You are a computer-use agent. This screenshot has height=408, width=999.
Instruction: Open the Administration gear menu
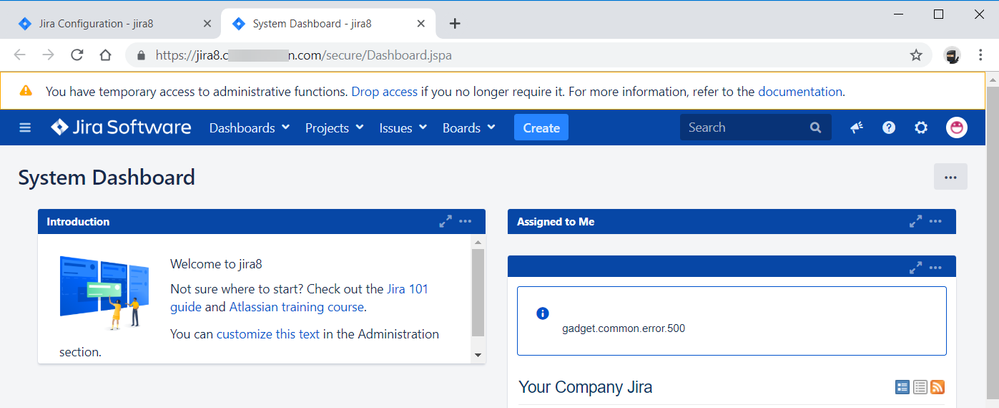[x=921, y=128]
